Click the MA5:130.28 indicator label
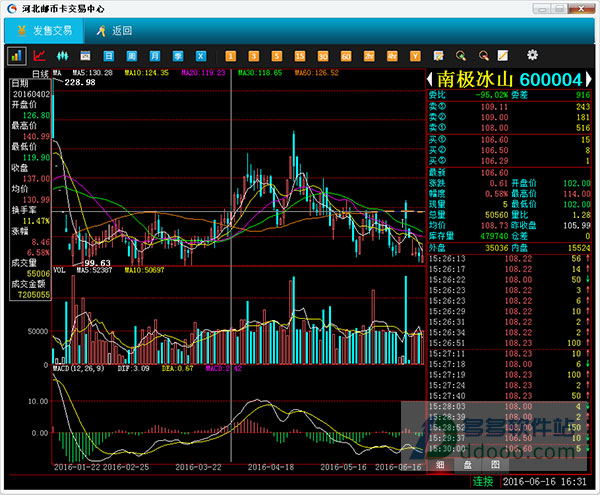600x495 pixels. coord(93,73)
